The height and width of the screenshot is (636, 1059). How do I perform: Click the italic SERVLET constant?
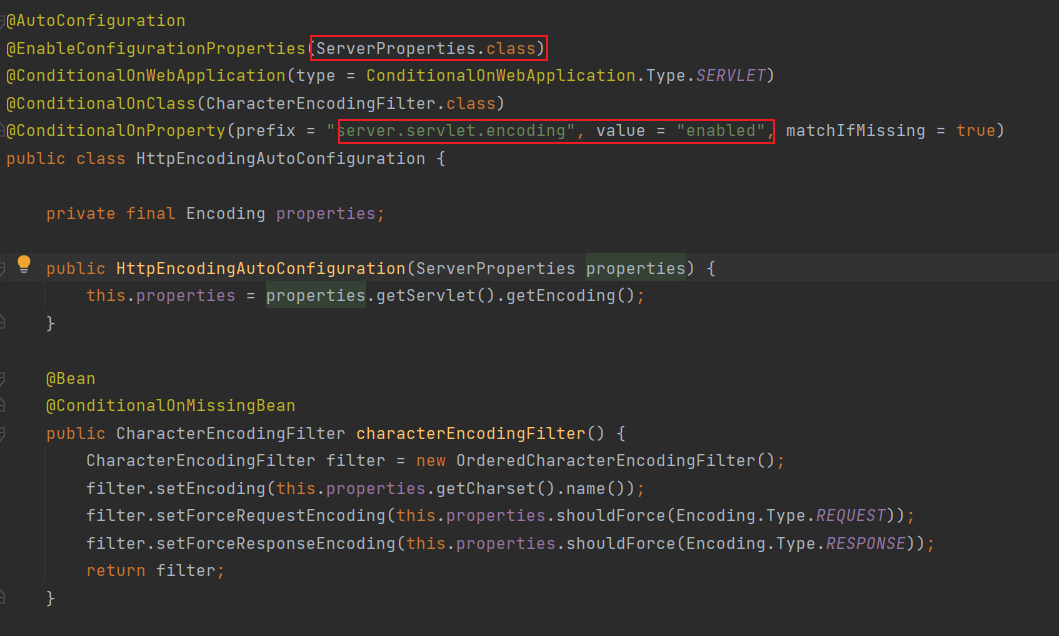tap(731, 76)
